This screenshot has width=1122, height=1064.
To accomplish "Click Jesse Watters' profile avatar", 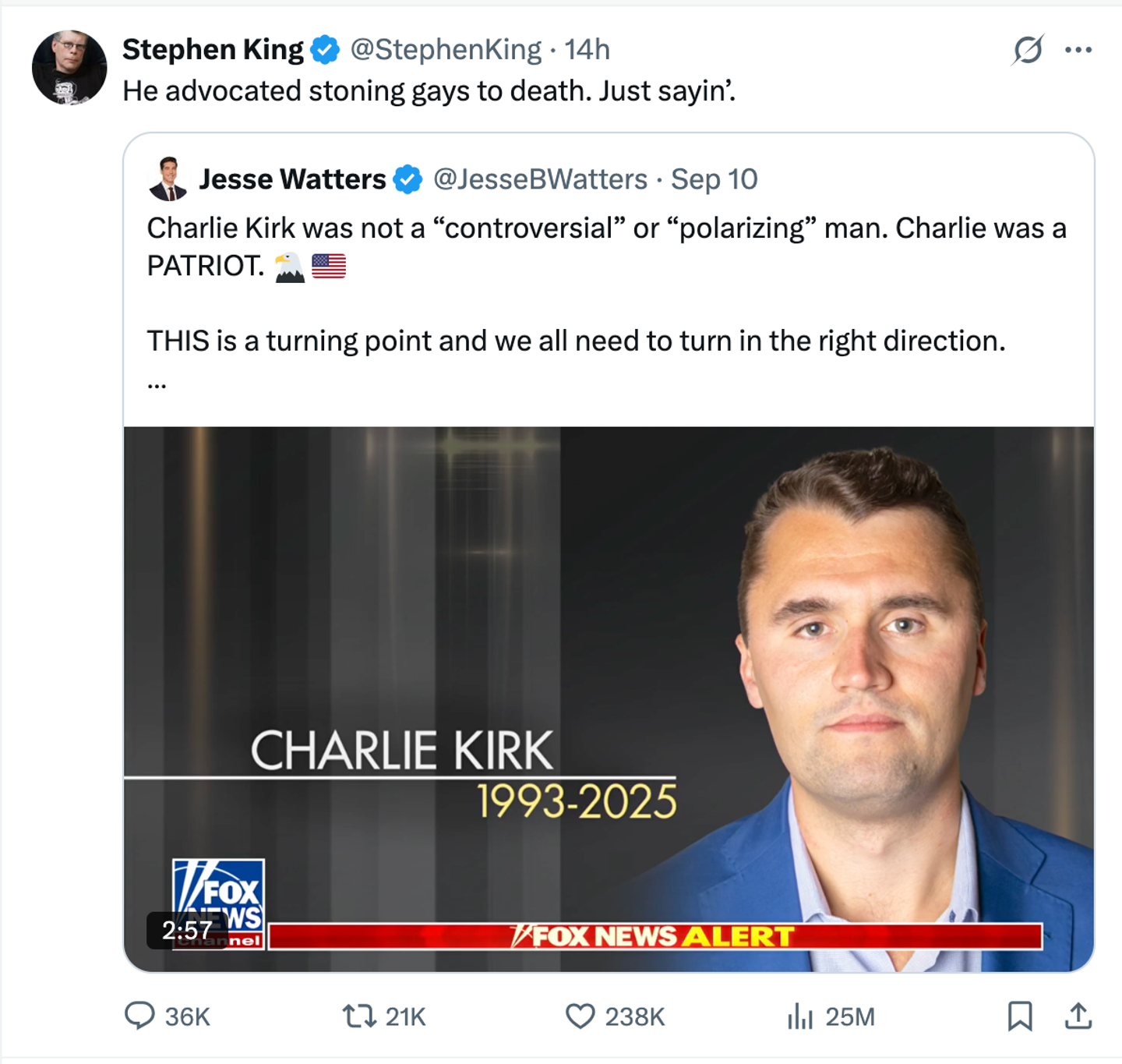I will [168, 179].
